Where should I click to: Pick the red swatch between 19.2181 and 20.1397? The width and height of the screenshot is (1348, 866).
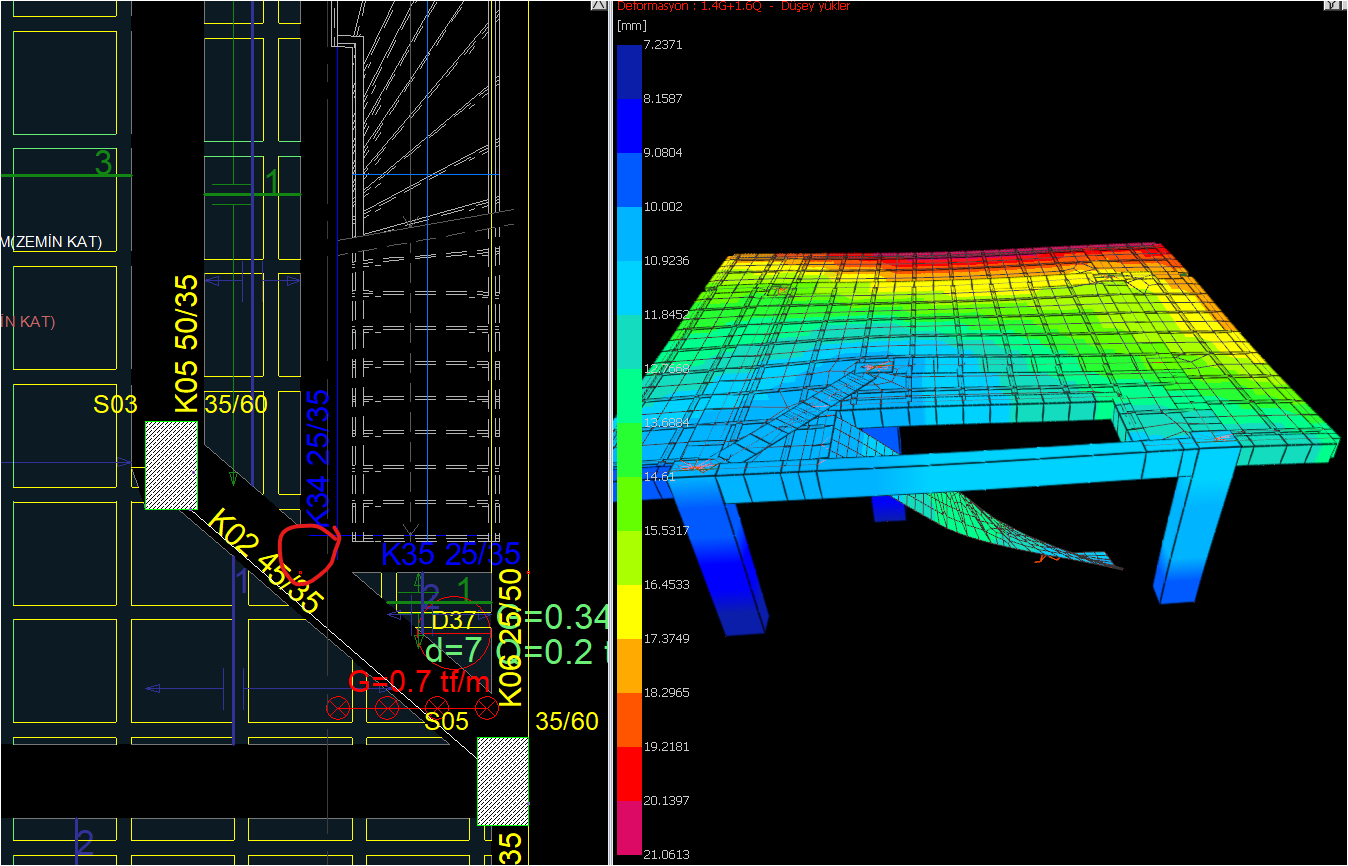629,774
